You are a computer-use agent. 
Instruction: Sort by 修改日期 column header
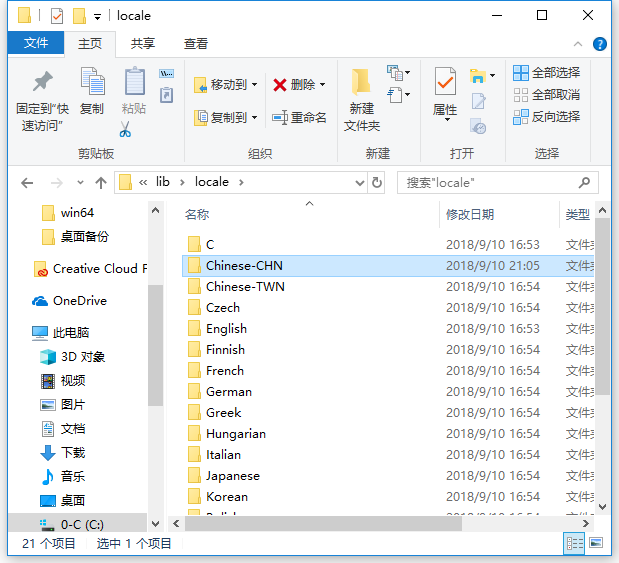[470, 215]
